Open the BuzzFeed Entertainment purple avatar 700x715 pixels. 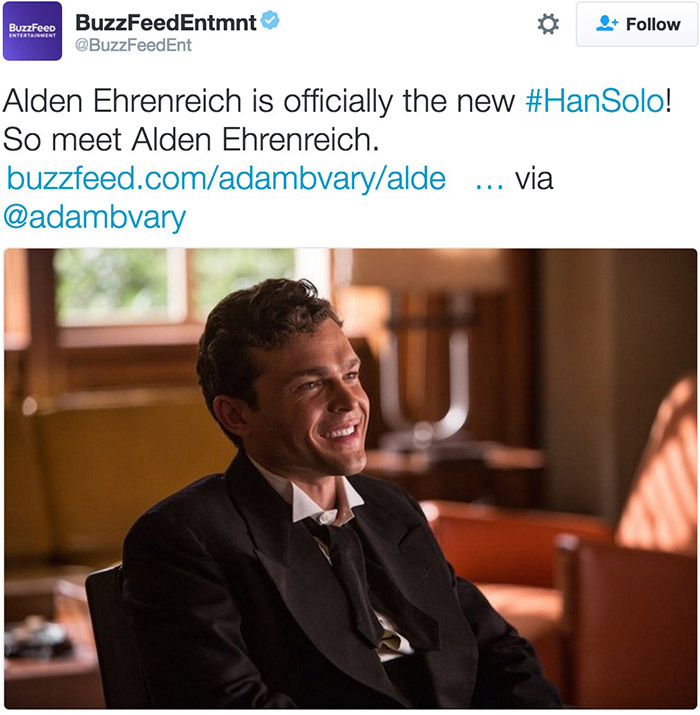tap(32, 31)
